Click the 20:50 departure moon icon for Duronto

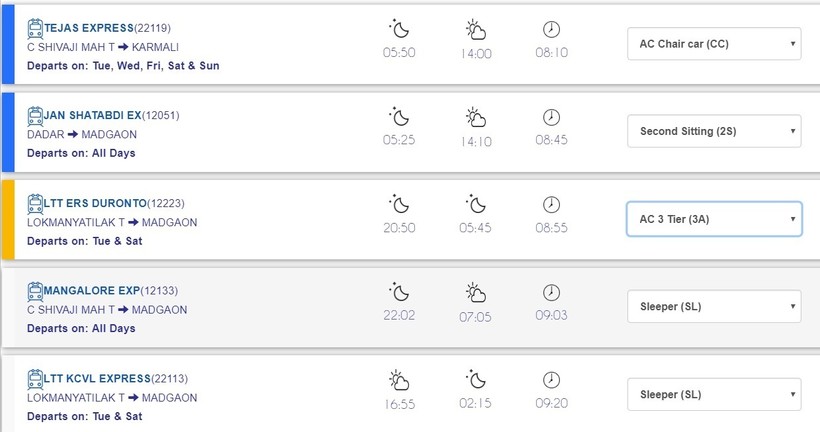tap(399, 205)
